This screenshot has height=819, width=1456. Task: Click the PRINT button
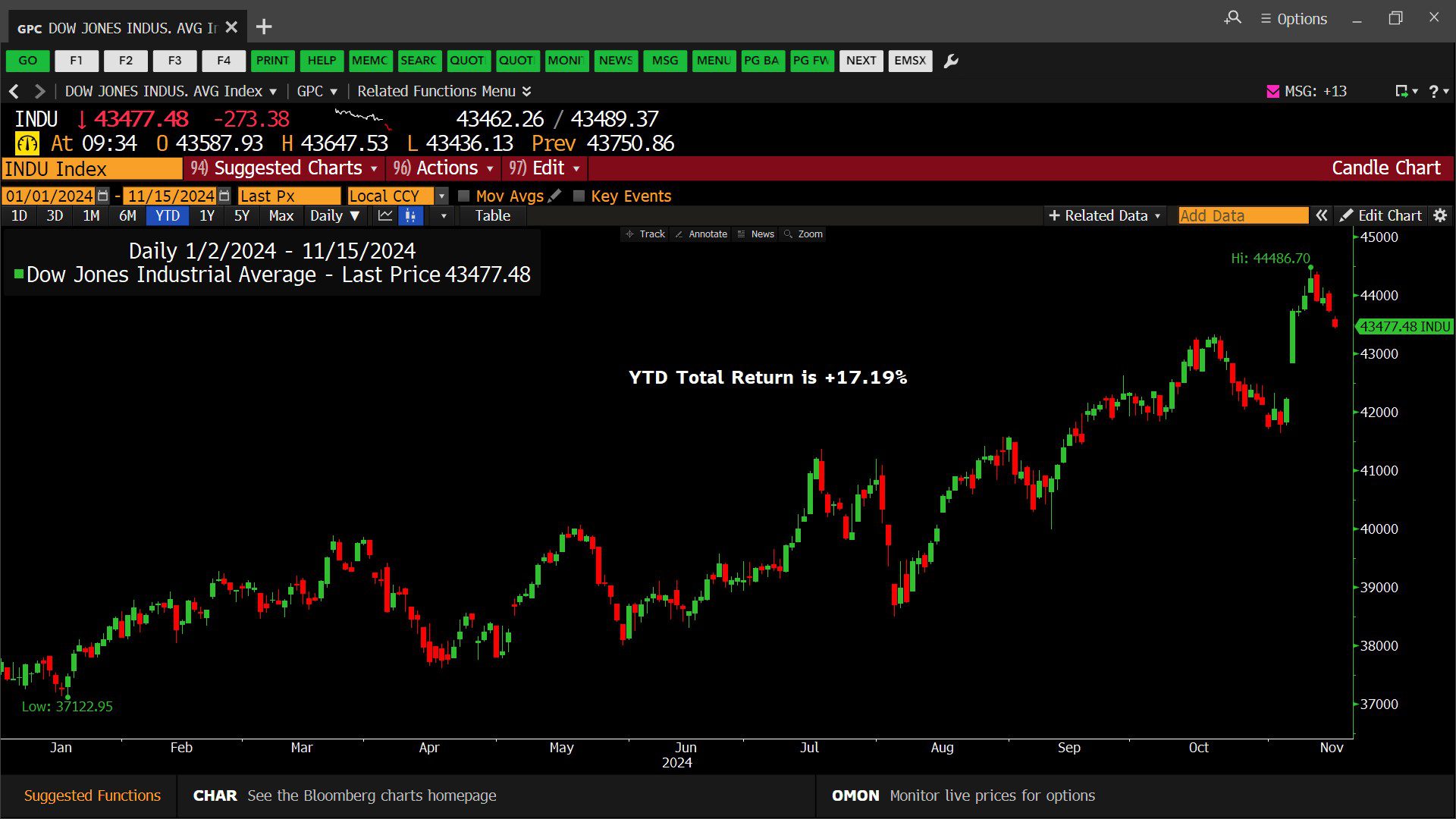[x=272, y=61]
